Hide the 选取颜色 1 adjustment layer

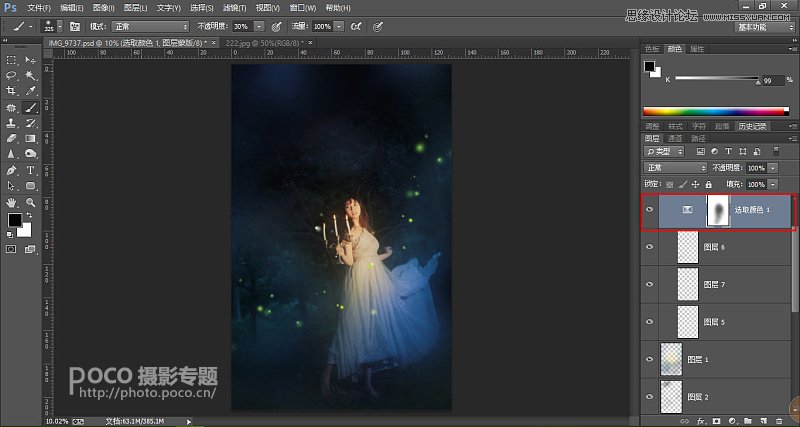coord(651,211)
